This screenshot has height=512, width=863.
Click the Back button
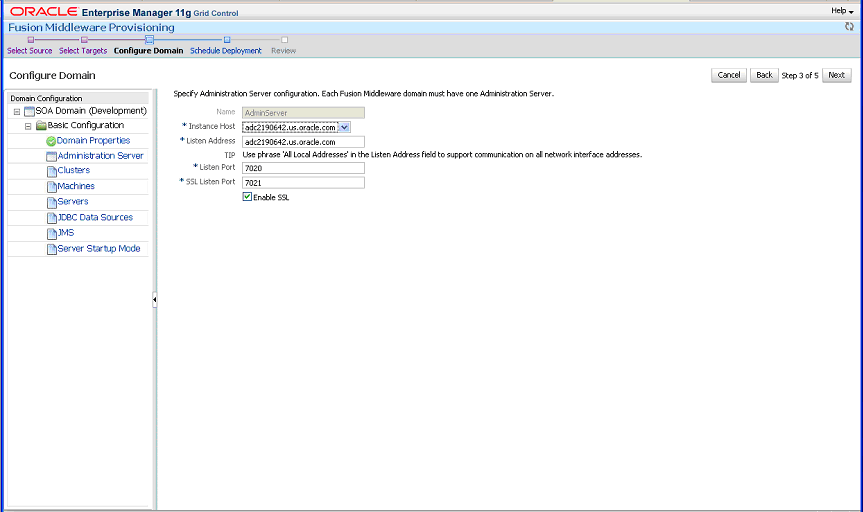point(764,75)
